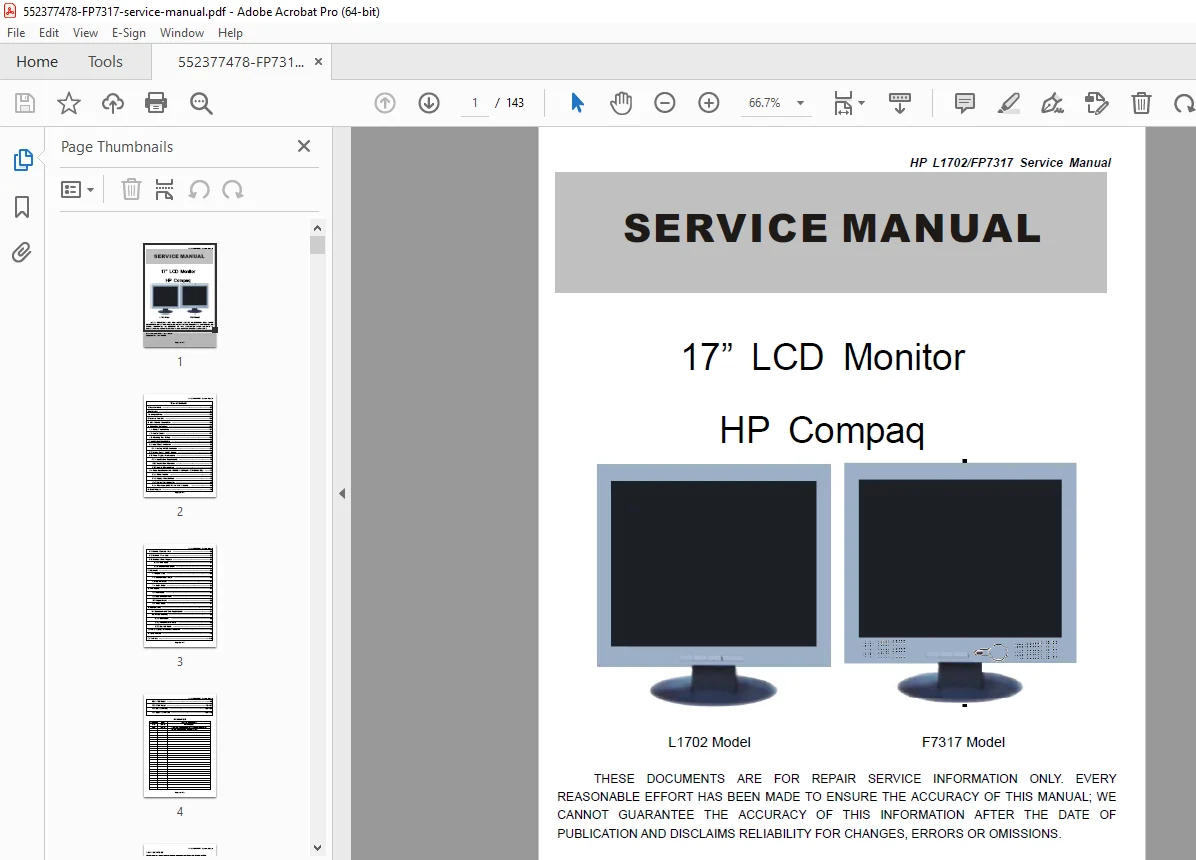1196x860 pixels.
Task: Click the "SERVICE MANUAL" heading text
Action: tap(832, 228)
